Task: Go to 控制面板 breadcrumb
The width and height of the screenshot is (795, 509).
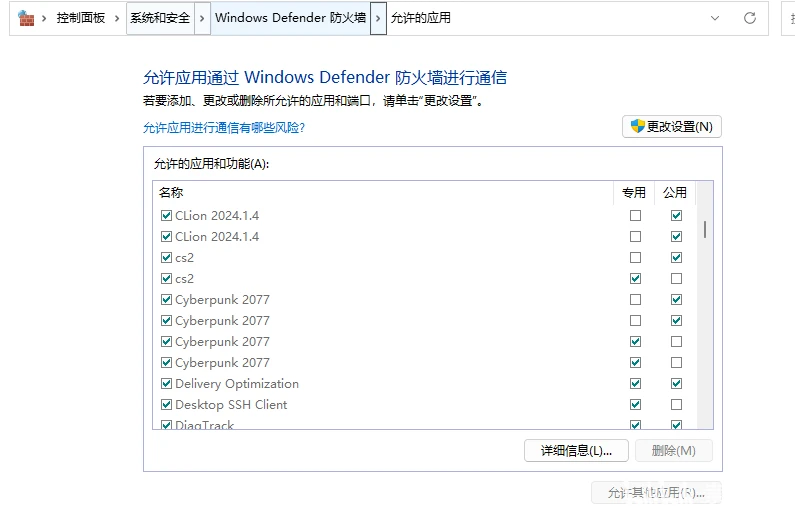Action: click(x=81, y=18)
